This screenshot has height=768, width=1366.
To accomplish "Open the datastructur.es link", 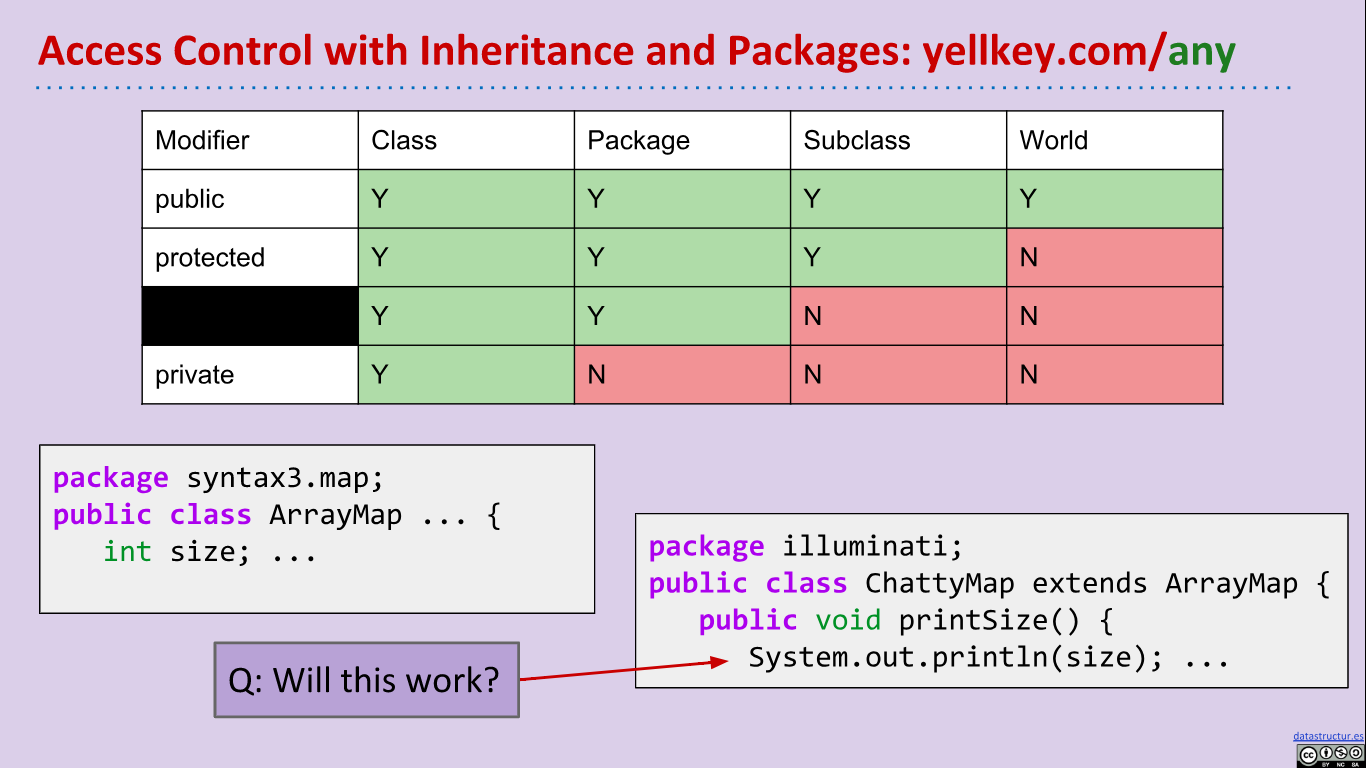I will pos(1328,736).
